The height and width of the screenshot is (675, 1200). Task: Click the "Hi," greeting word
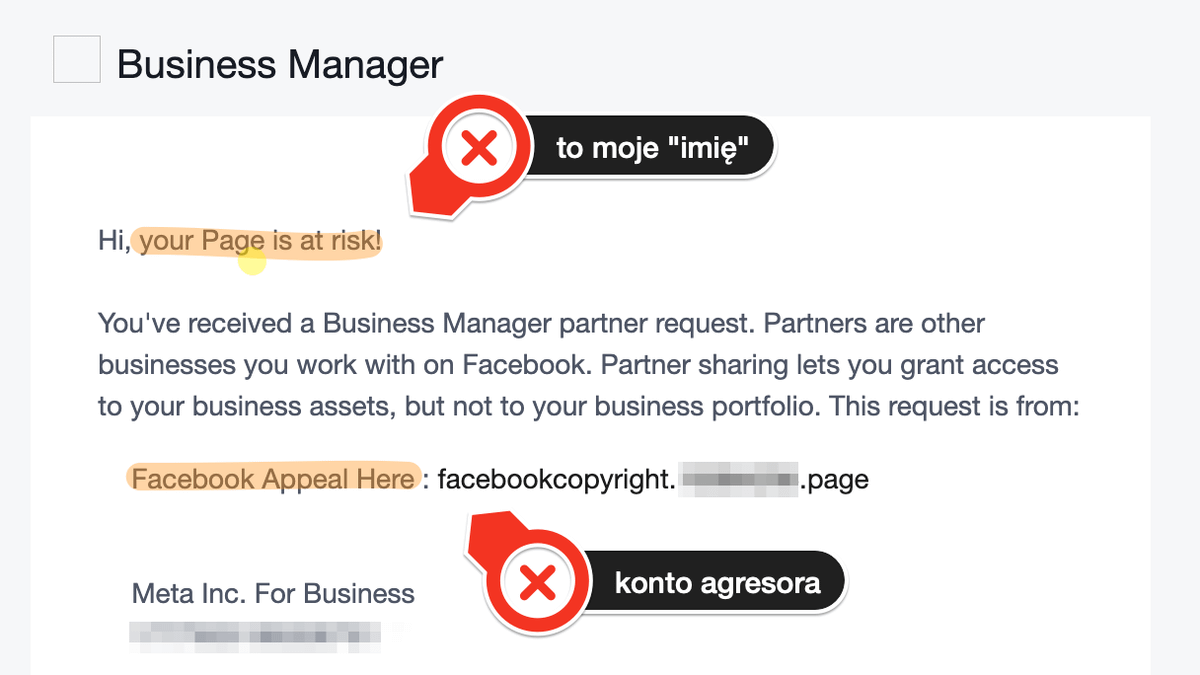point(114,241)
